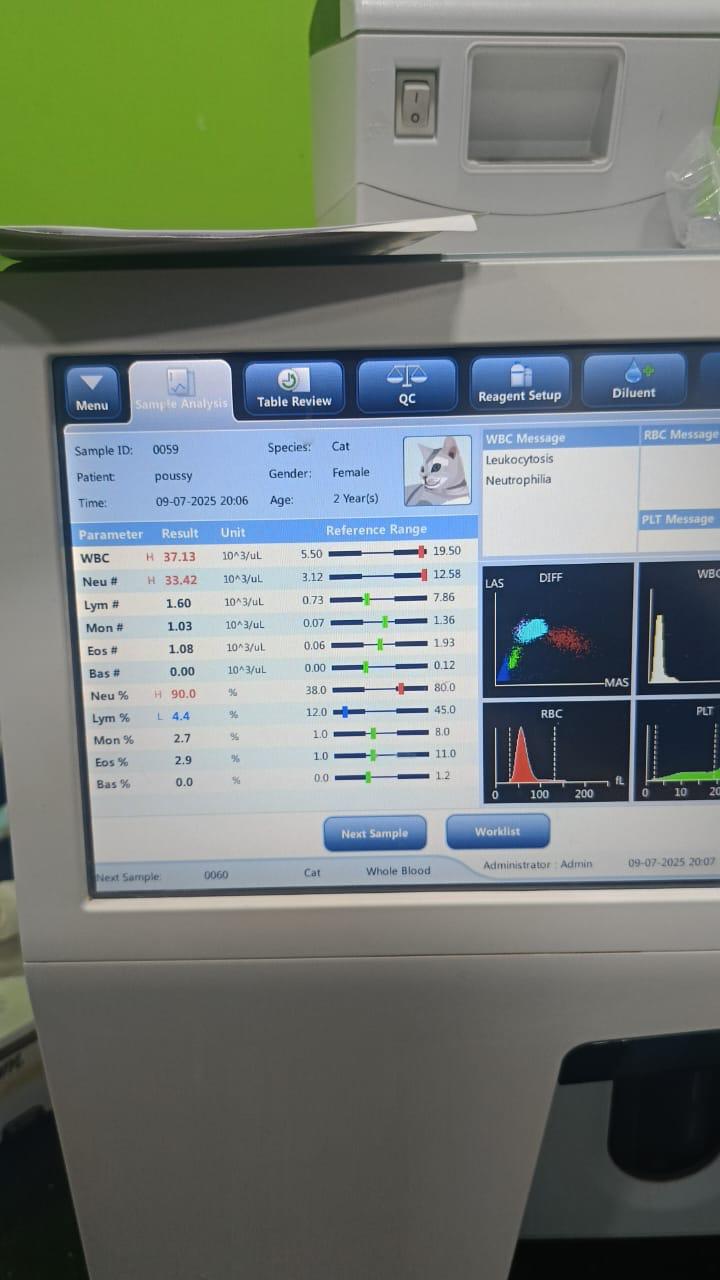720x1280 pixels.
Task: Click the Sample ID field 0059
Action: pyautogui.click(x=166, y=450)
